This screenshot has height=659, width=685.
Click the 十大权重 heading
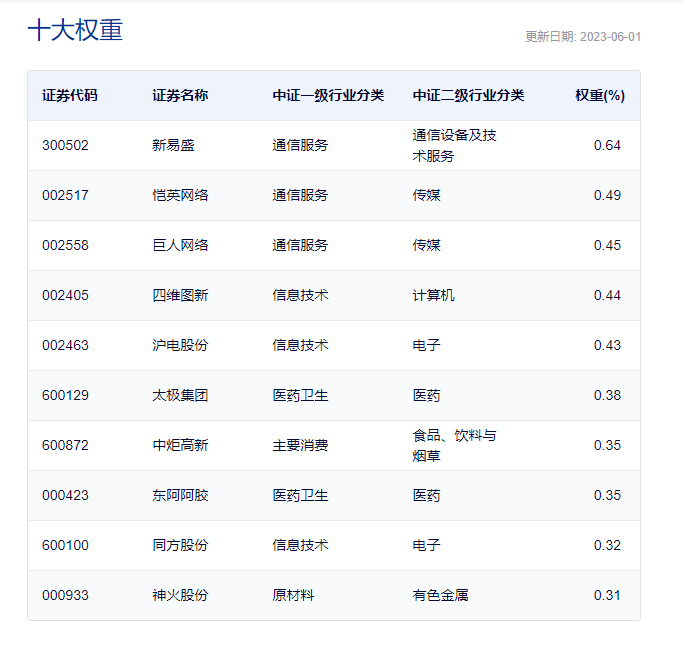point(75,30)
